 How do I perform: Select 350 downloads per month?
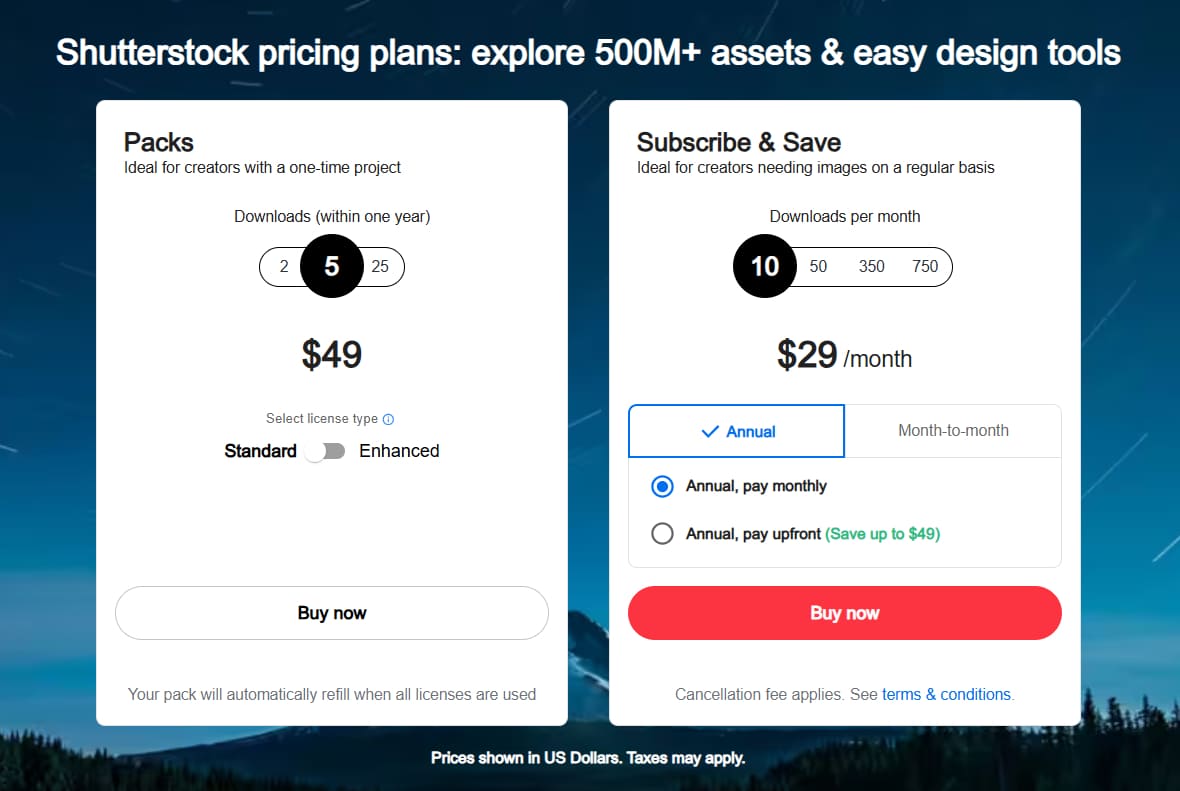pos(872,267)
